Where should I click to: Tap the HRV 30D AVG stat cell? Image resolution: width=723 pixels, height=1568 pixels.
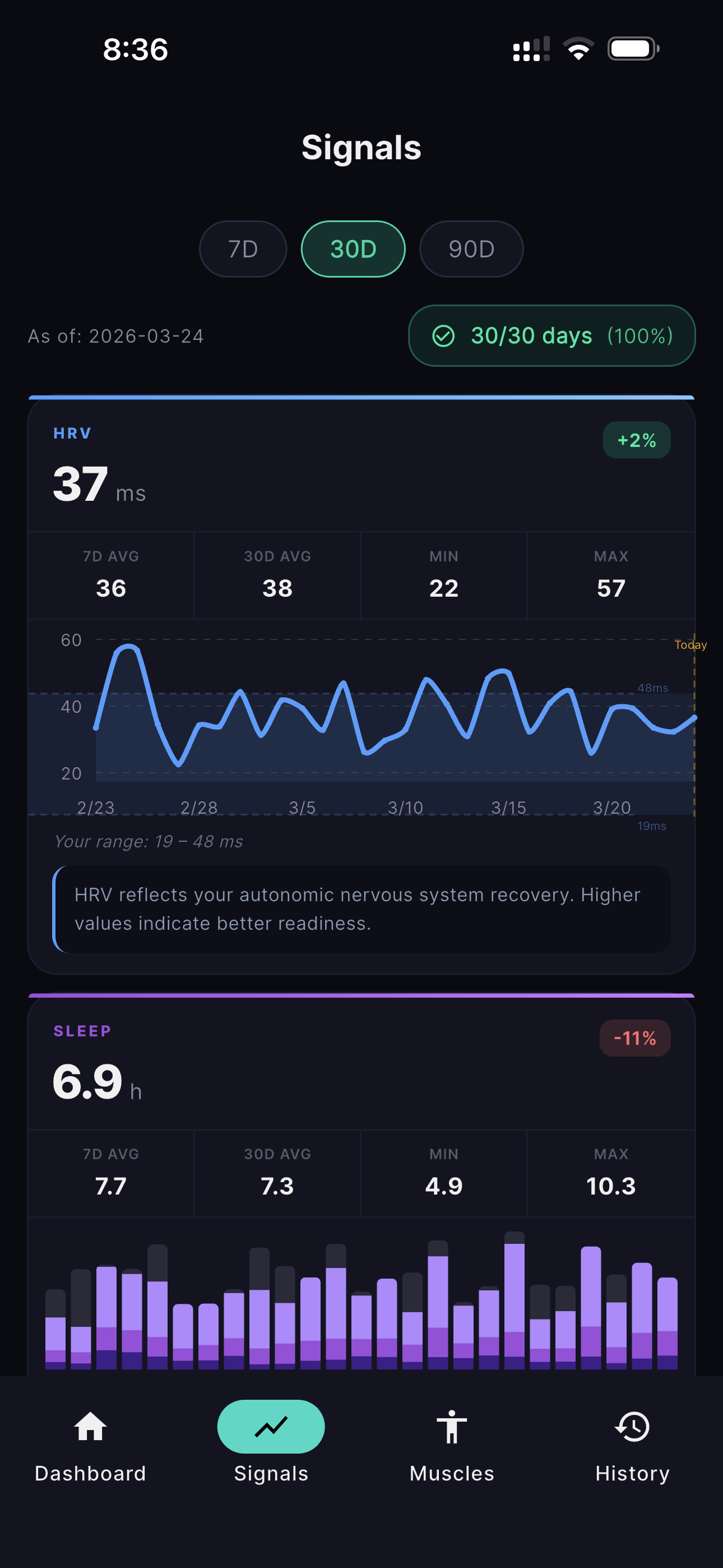[x=277, y=575]
